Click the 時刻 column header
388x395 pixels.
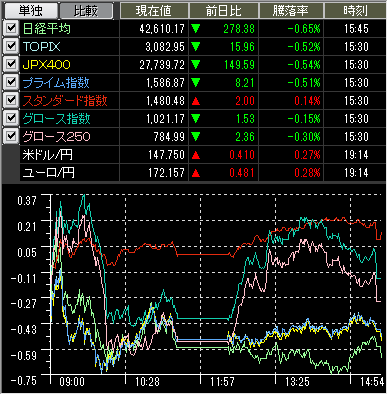point(355,11)
